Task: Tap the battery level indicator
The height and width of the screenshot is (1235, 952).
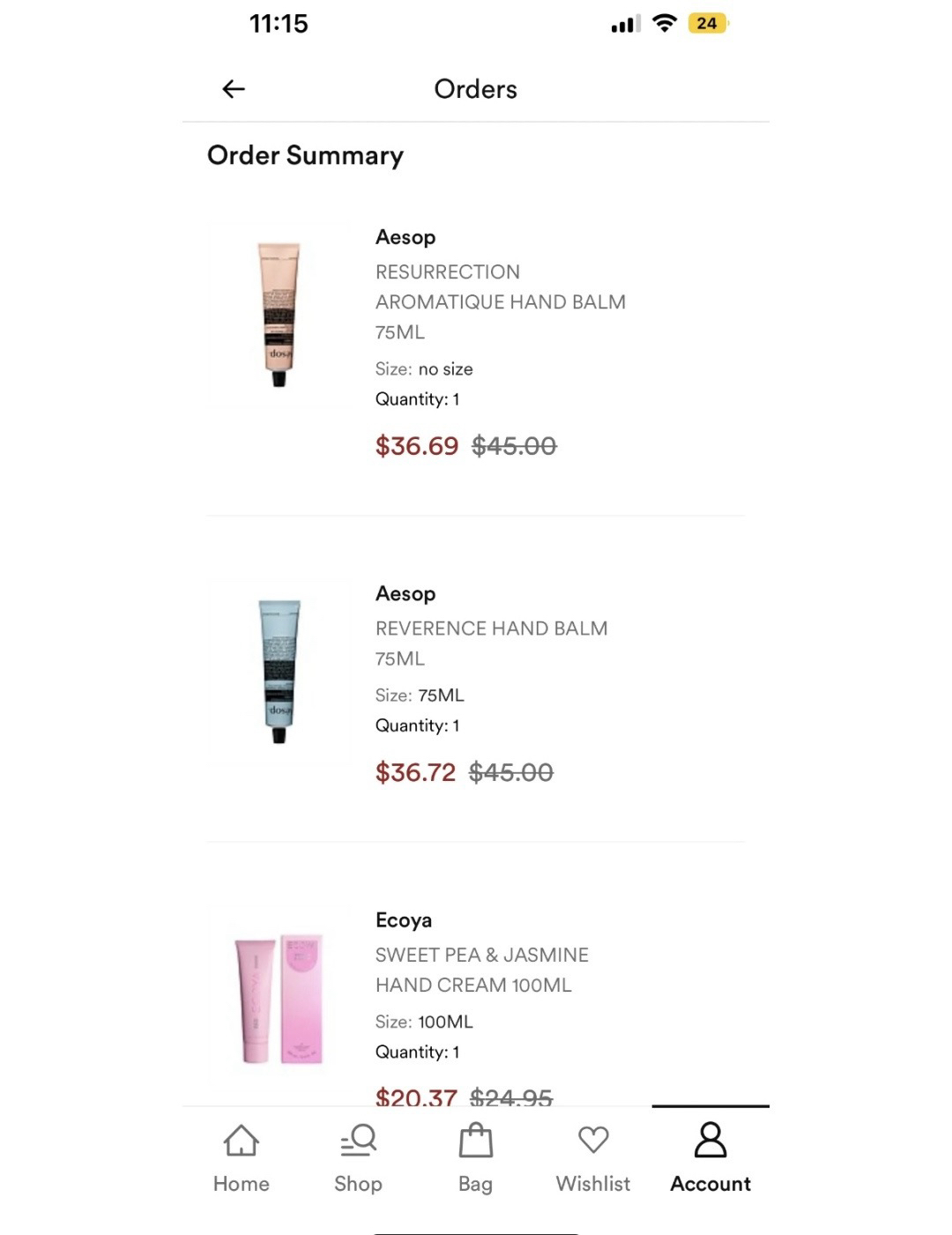Action: 707,24
